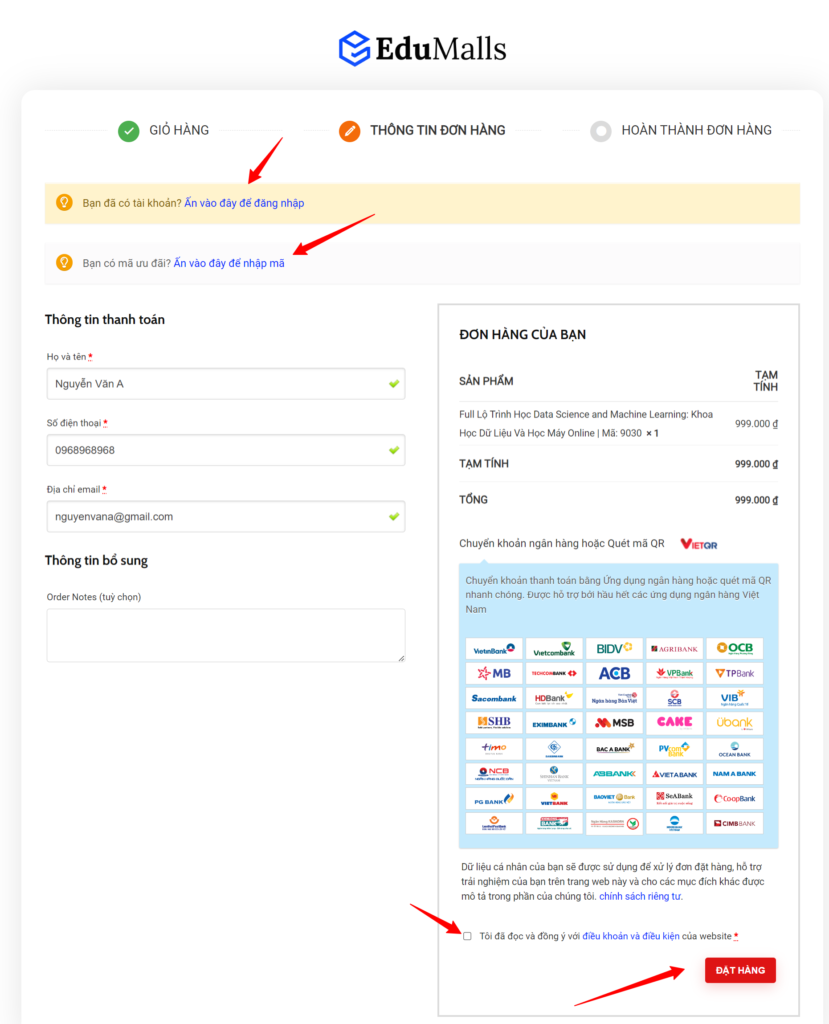
Task: Expand login form via 'Ấn vào đây để đăng nhập'
Action: click(x=244, y=203)
